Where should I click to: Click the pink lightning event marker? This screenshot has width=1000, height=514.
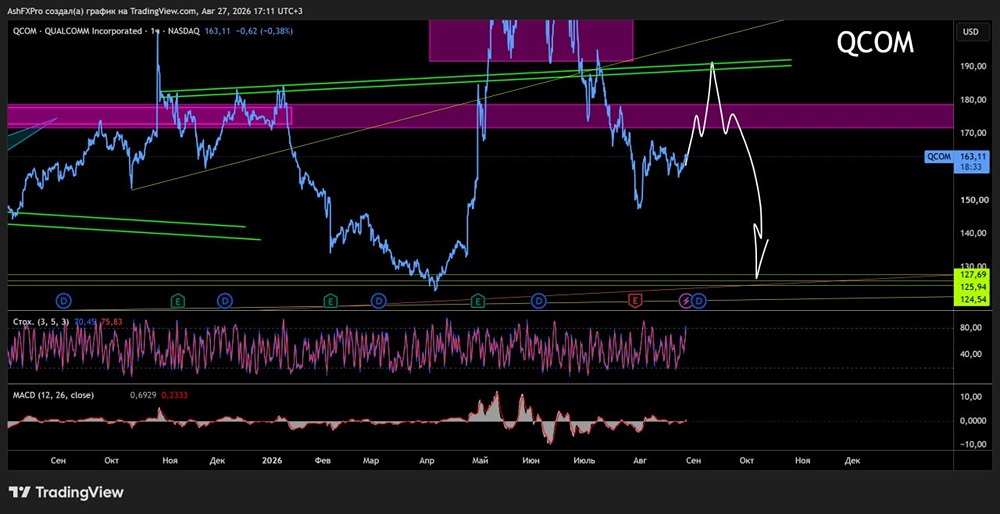click(686, 300)
